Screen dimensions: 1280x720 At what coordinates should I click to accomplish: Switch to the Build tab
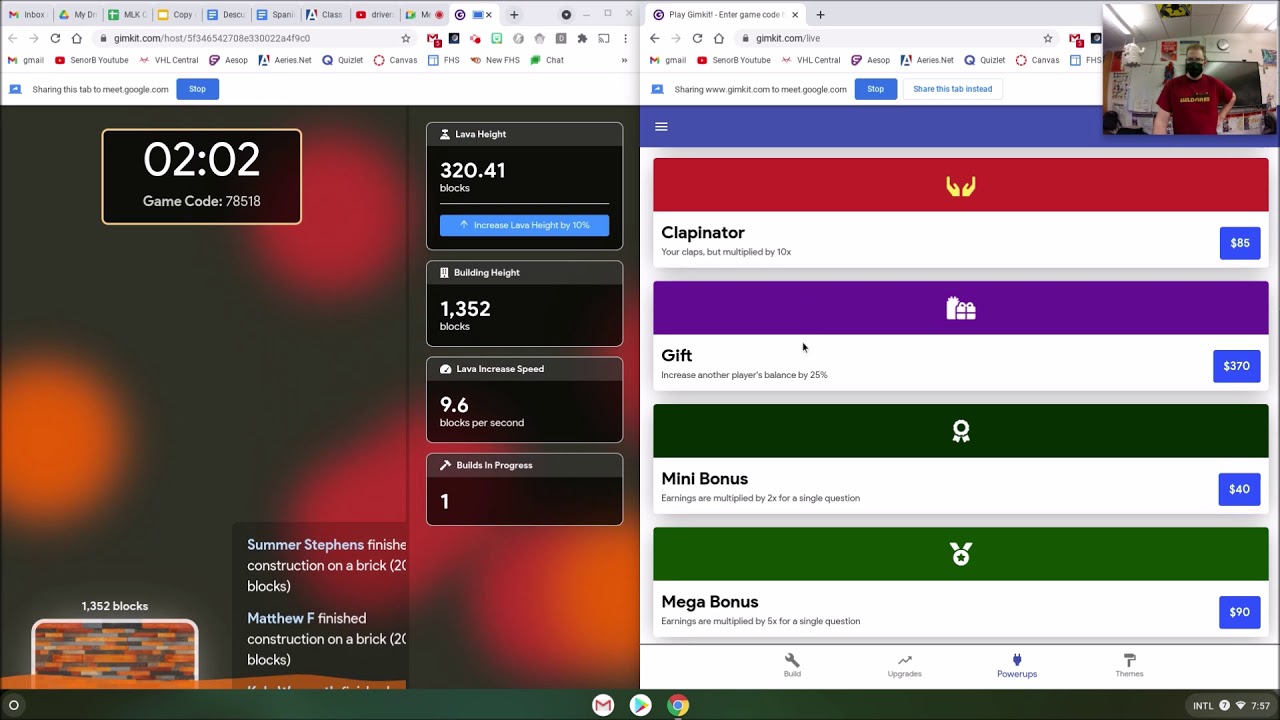(792, 666)
